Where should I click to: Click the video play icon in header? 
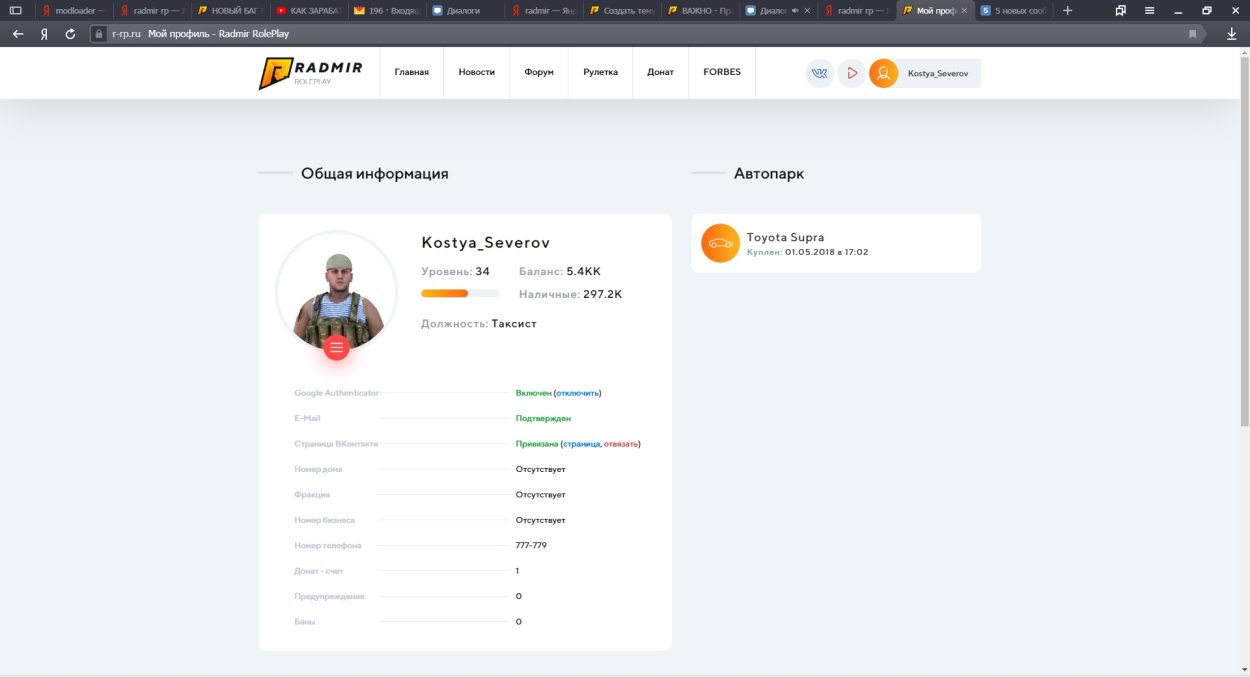point(851,72)
